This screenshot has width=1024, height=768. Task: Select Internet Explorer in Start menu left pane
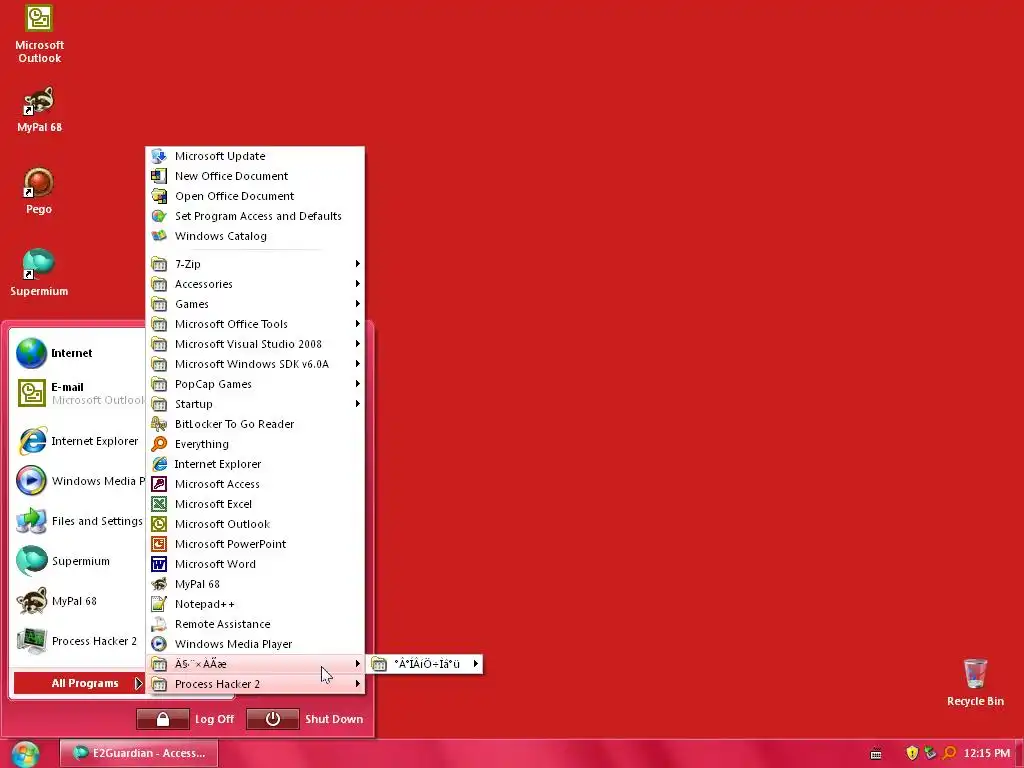coord(78,441)
